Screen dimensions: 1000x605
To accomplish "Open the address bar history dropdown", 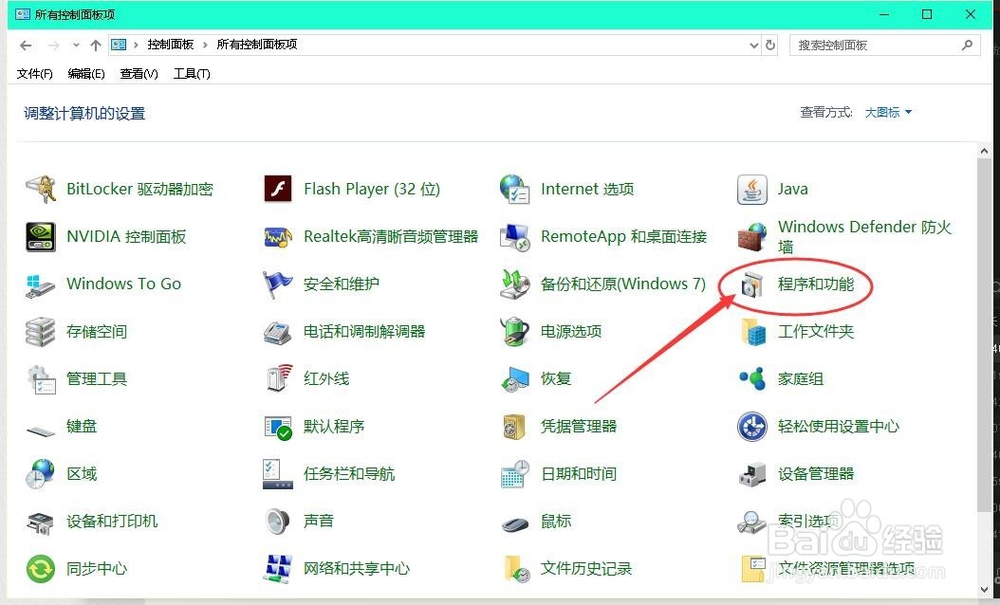I will click(755, 44).
